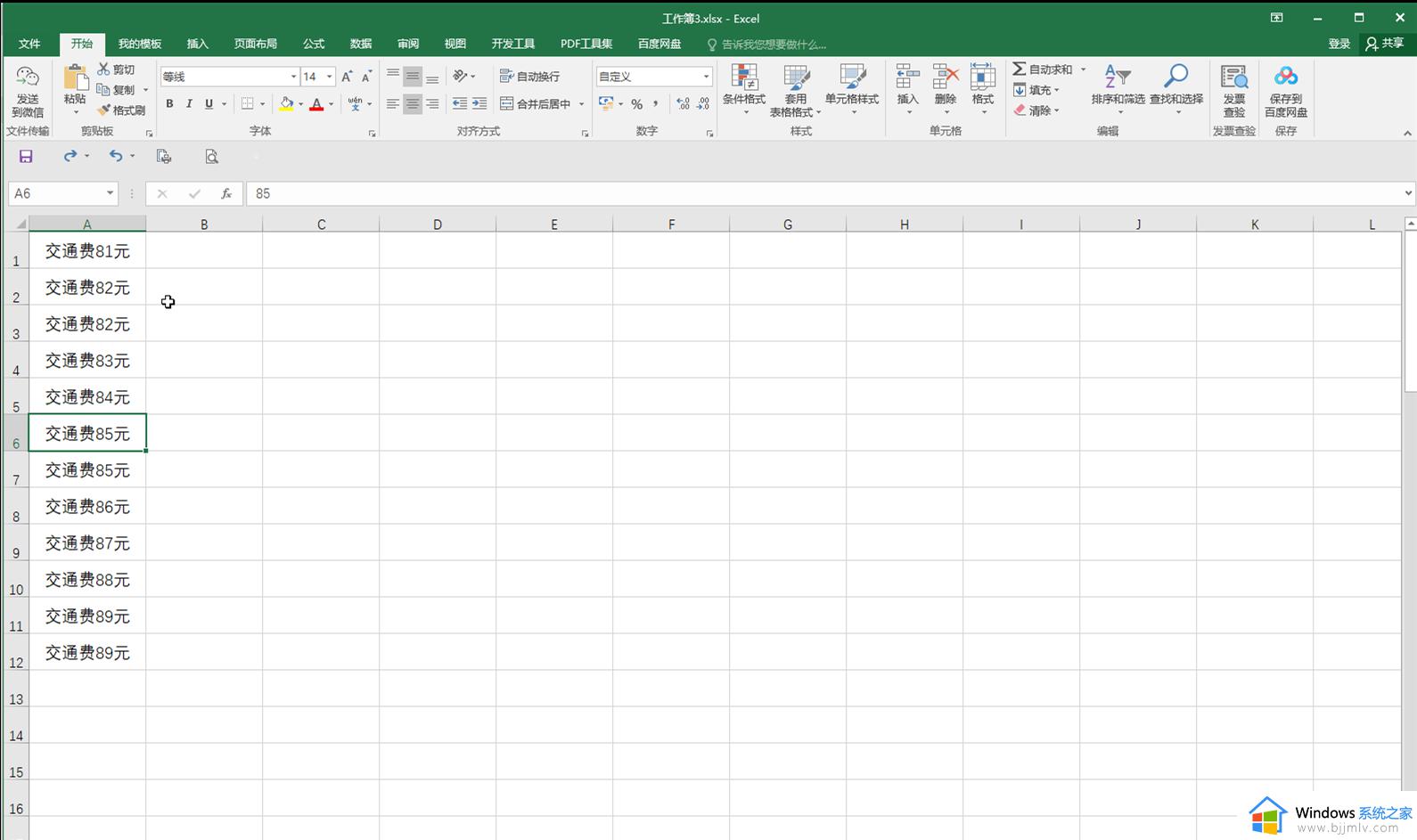Toggle middle vertical alignment
The height and width of the screenshot is (840, 1417).
coord(413,77)
